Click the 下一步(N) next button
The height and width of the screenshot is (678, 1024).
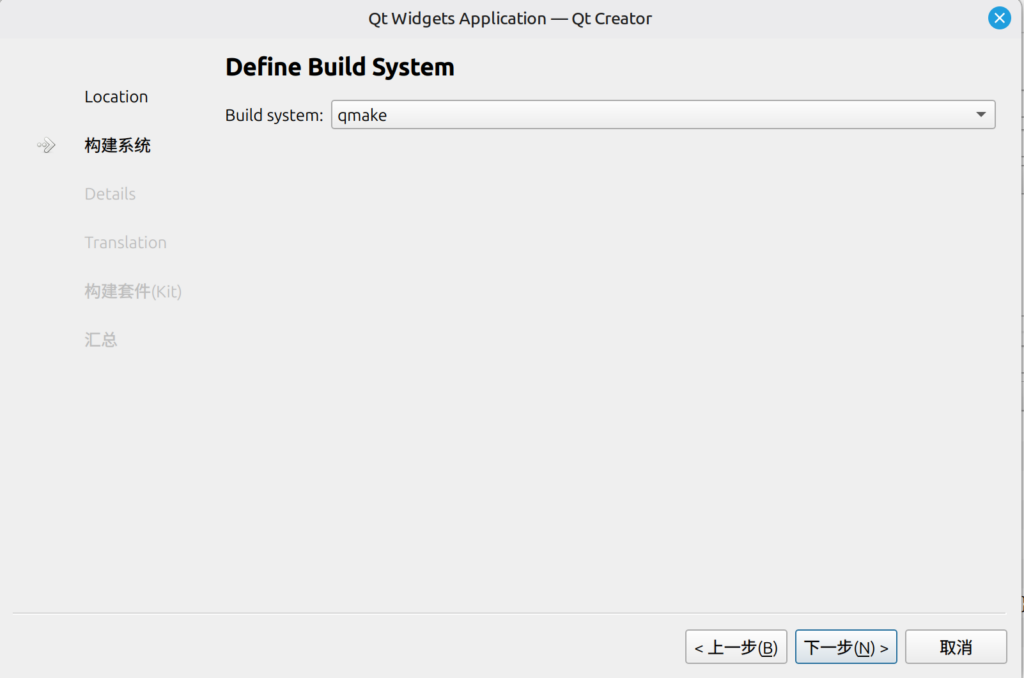[846, 647]
